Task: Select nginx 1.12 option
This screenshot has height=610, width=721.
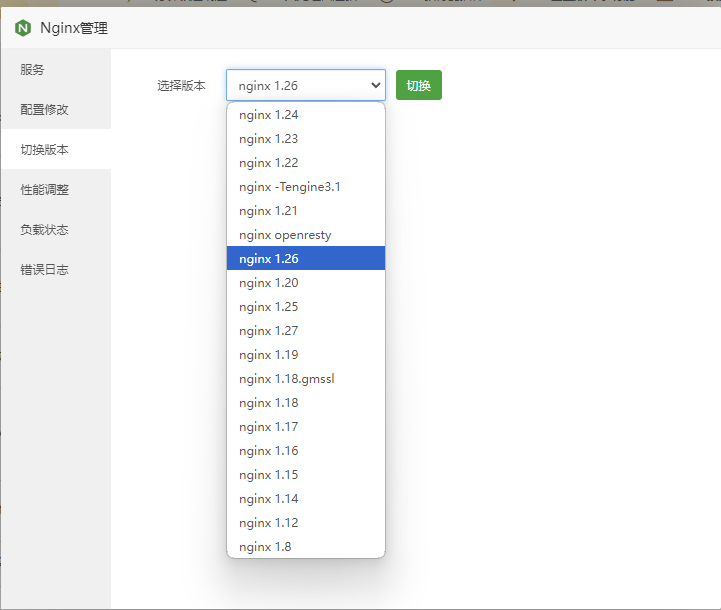Action: pos(306,522)
